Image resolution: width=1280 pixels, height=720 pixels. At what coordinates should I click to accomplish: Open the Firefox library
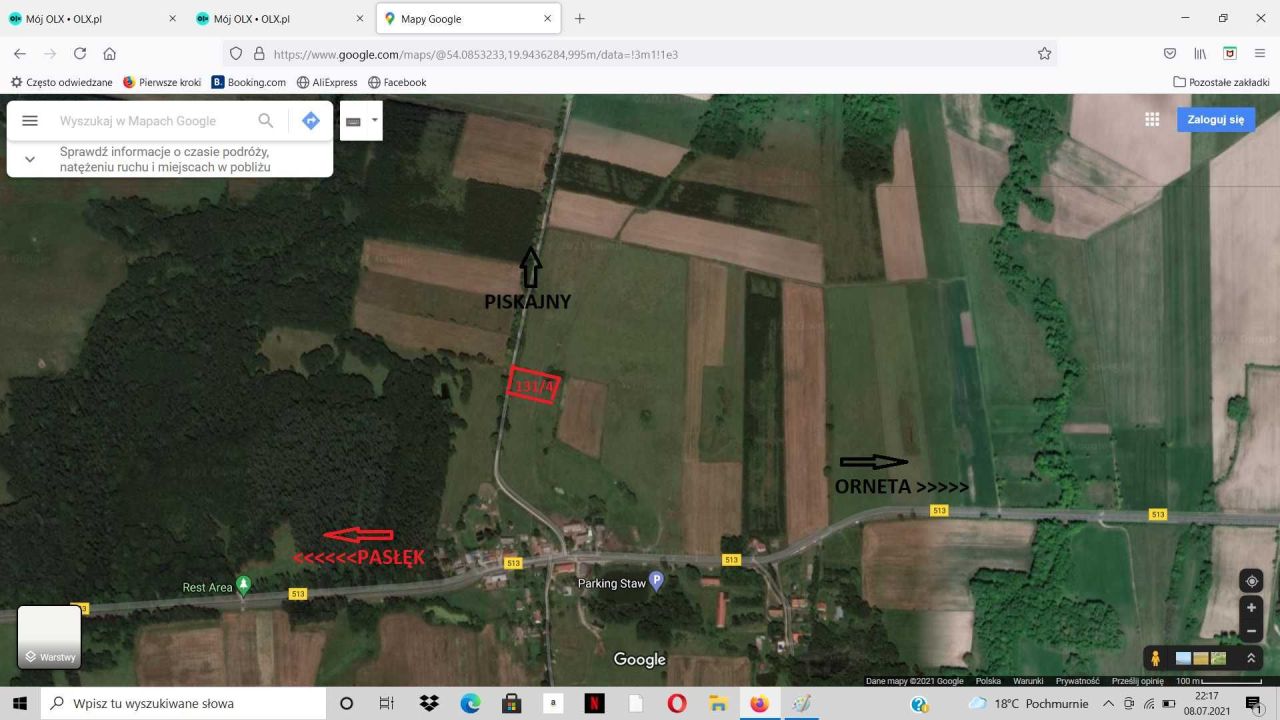pyautogui.click(x=1200, y=54)
